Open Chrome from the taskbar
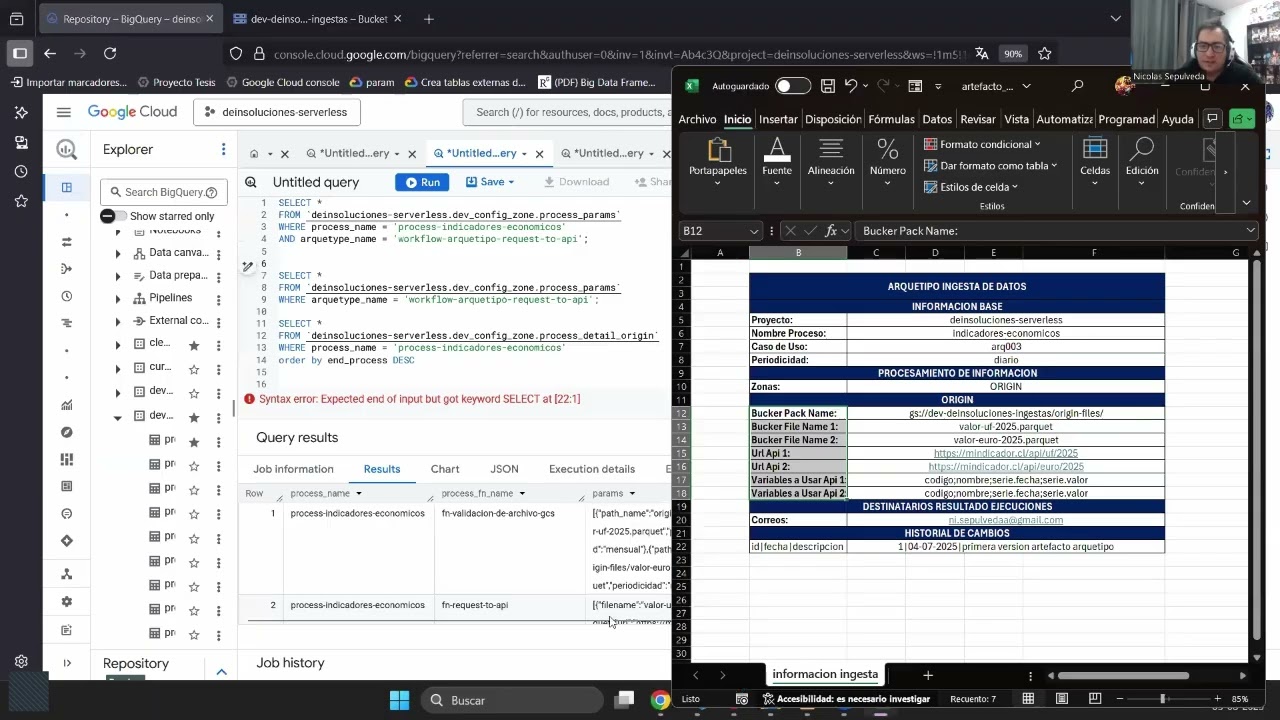 (x=660, y=700)
